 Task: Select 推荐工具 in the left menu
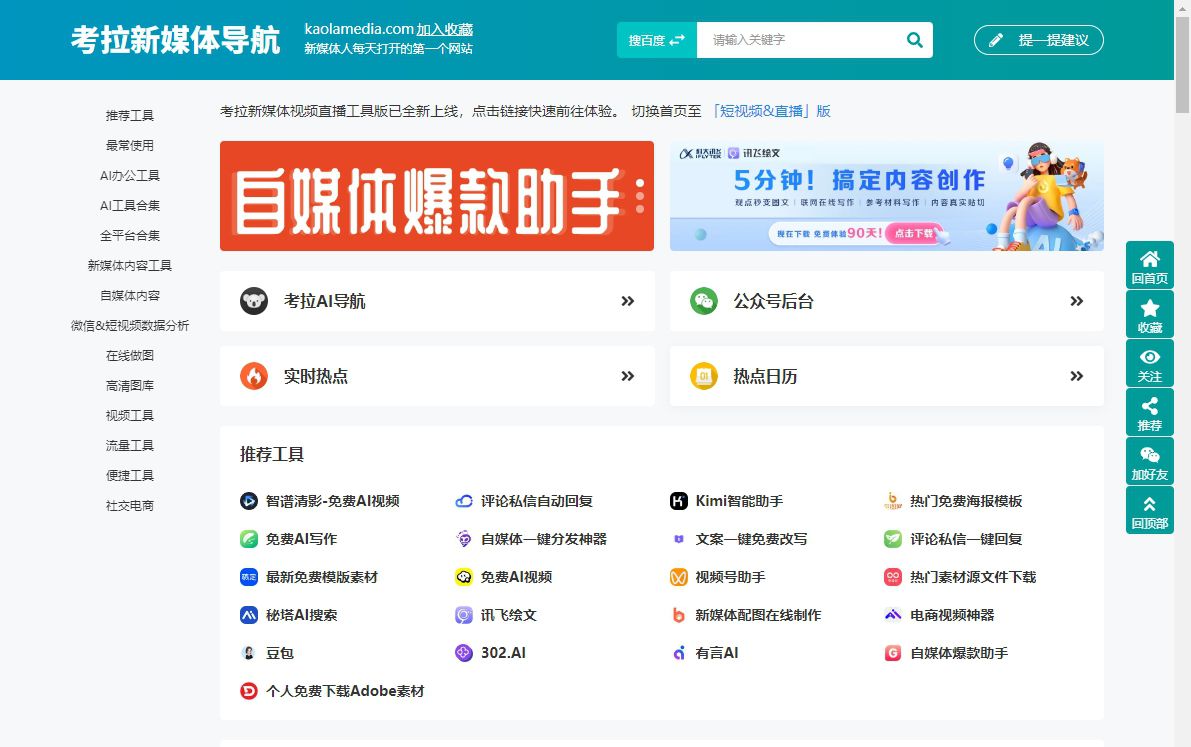pyautogui.click(x=130, y=116)
